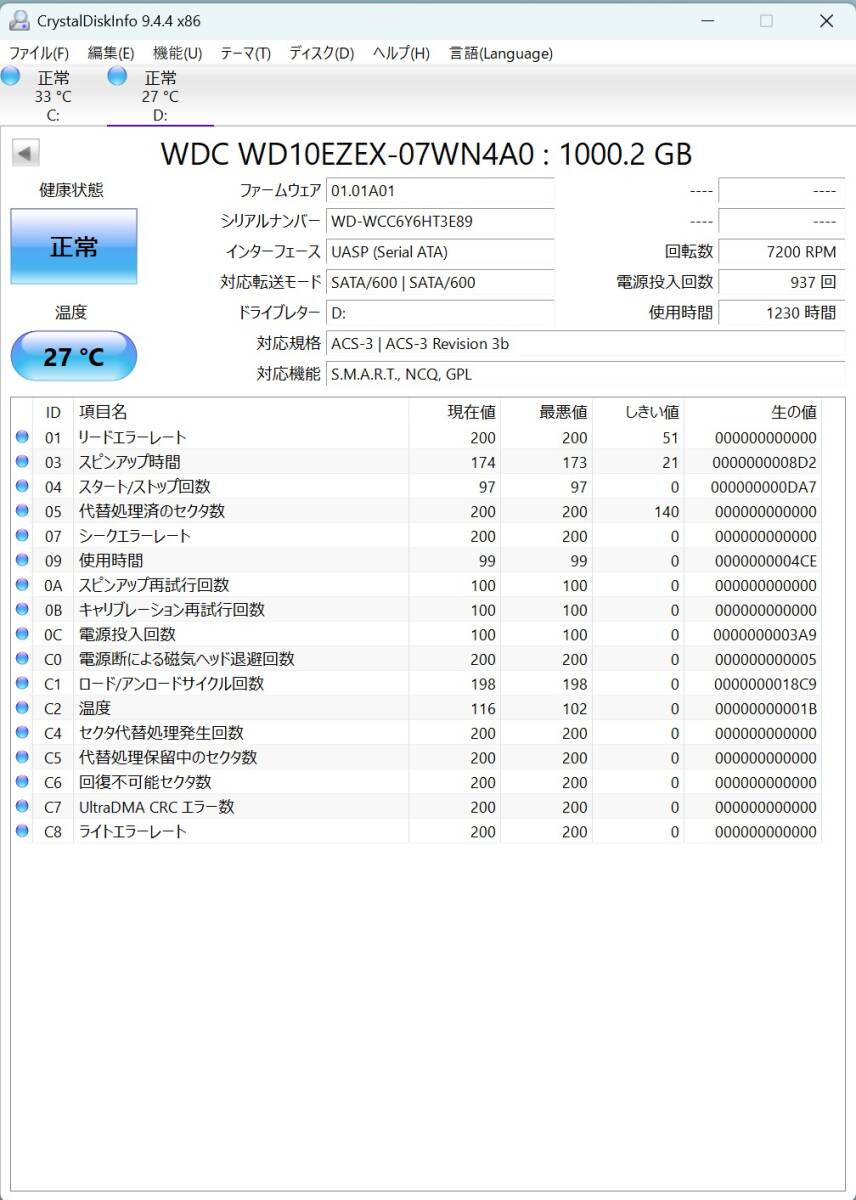Click status orb for row C6 回復不可能セクタ数
856x1200 pixels.
(x=22, y=782)
